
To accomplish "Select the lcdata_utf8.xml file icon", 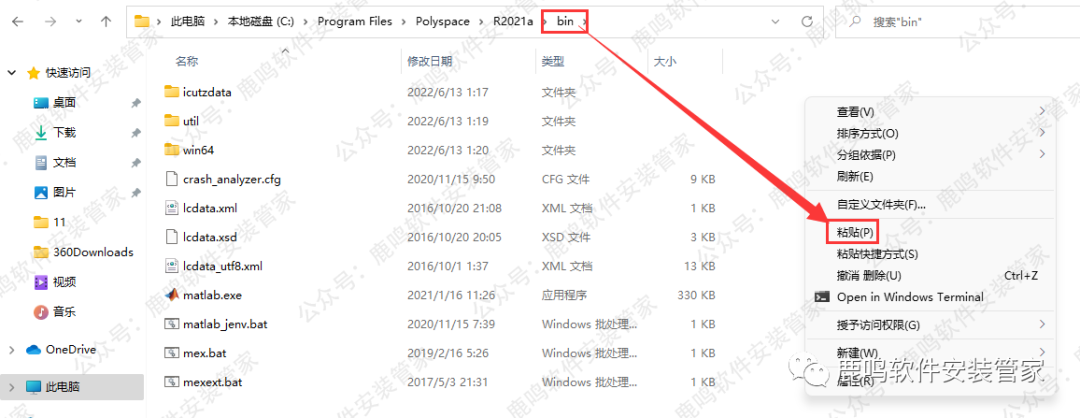I will point(172,266).
